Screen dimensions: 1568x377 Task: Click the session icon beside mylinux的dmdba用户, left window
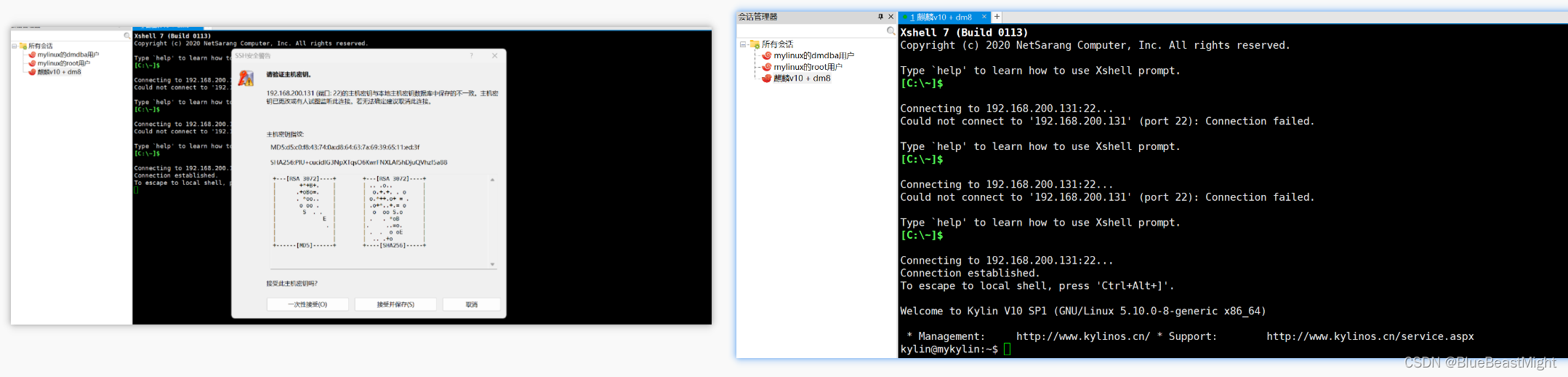click(32, 55)
